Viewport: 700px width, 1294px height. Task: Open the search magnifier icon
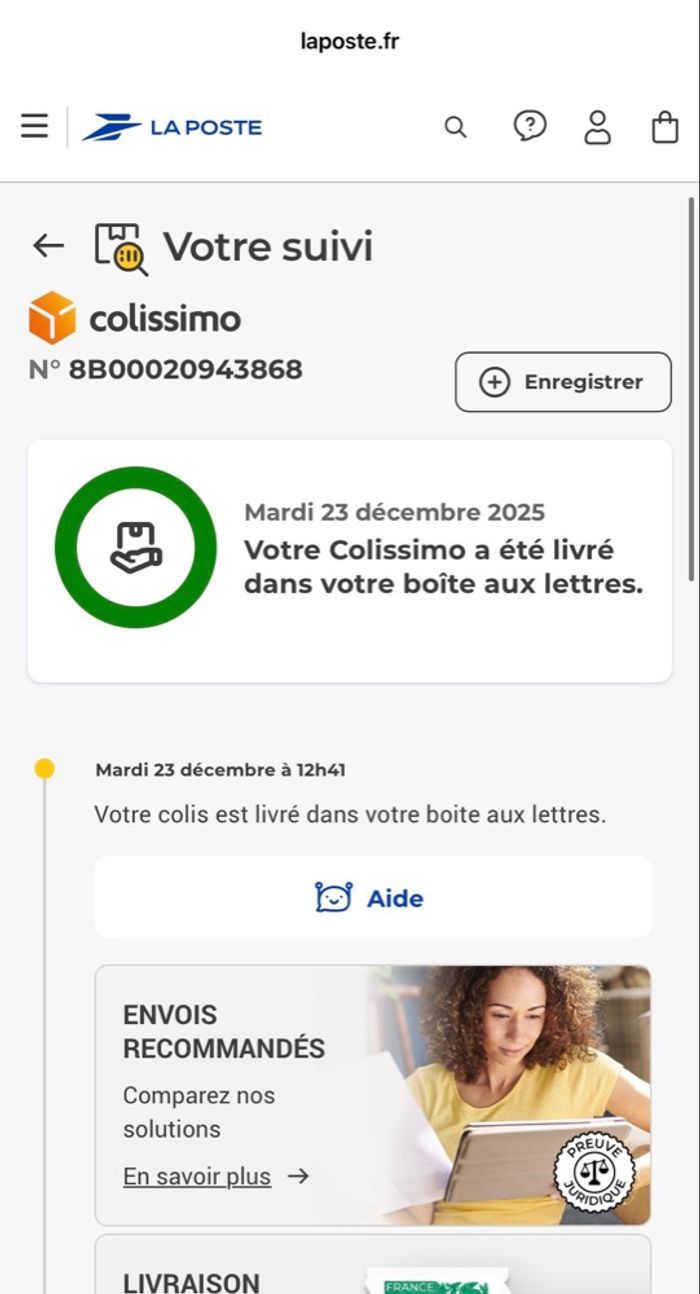click(x=455, y=127)
